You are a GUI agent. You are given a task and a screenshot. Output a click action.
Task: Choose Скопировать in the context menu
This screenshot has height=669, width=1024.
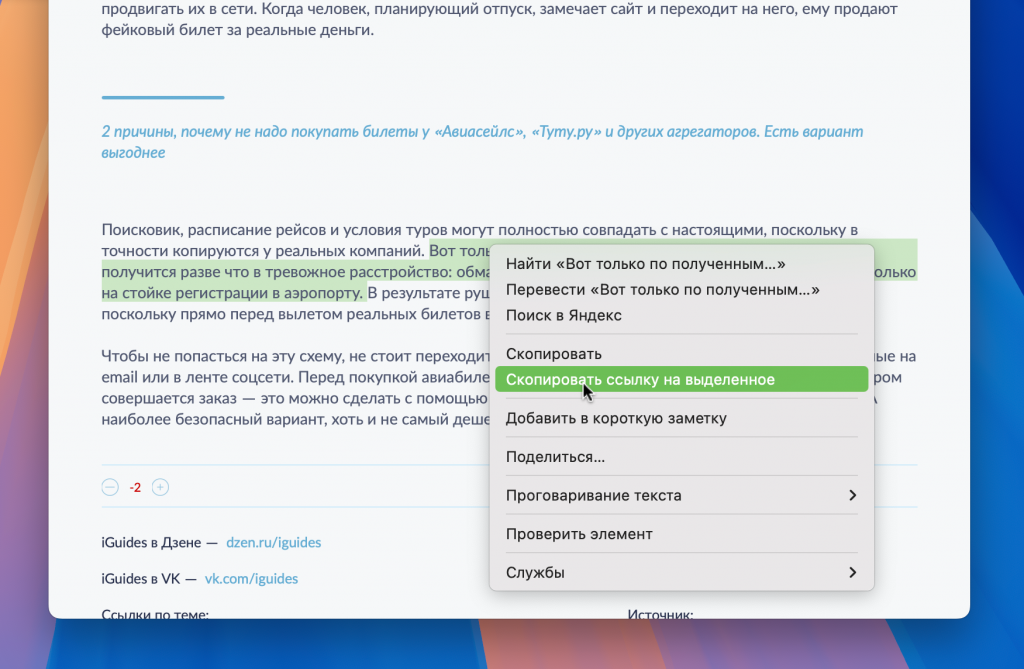tap(681, 353)
